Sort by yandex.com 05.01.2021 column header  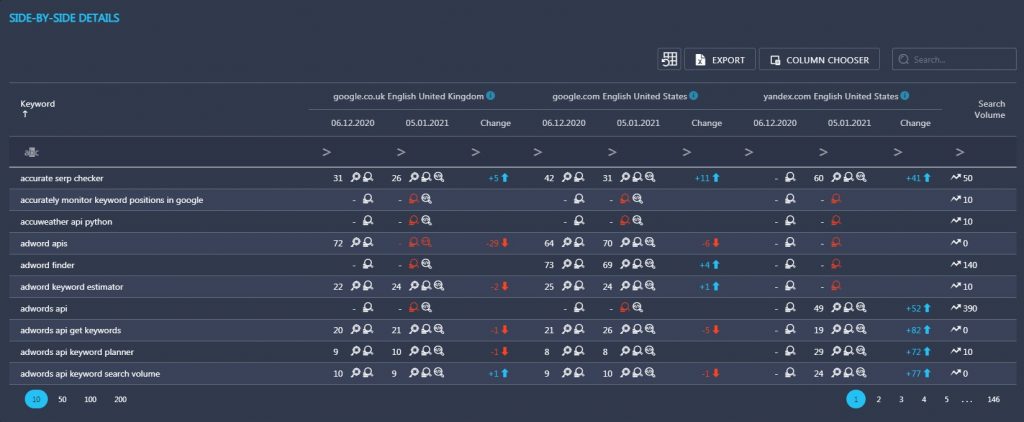(849, 123)
